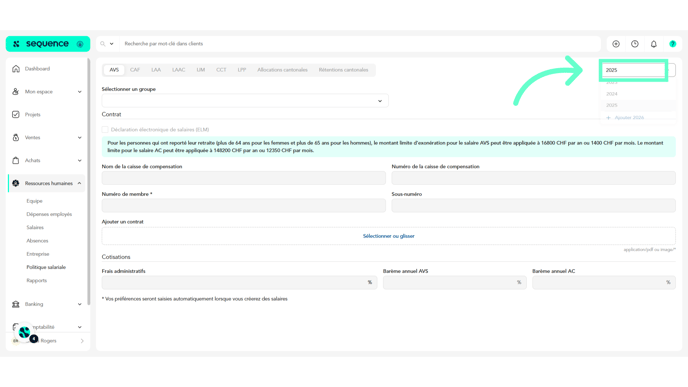Switch to the IJM tab
This screenshot has height=387, width=688.
pyautogui.click(x=201, y=70)
